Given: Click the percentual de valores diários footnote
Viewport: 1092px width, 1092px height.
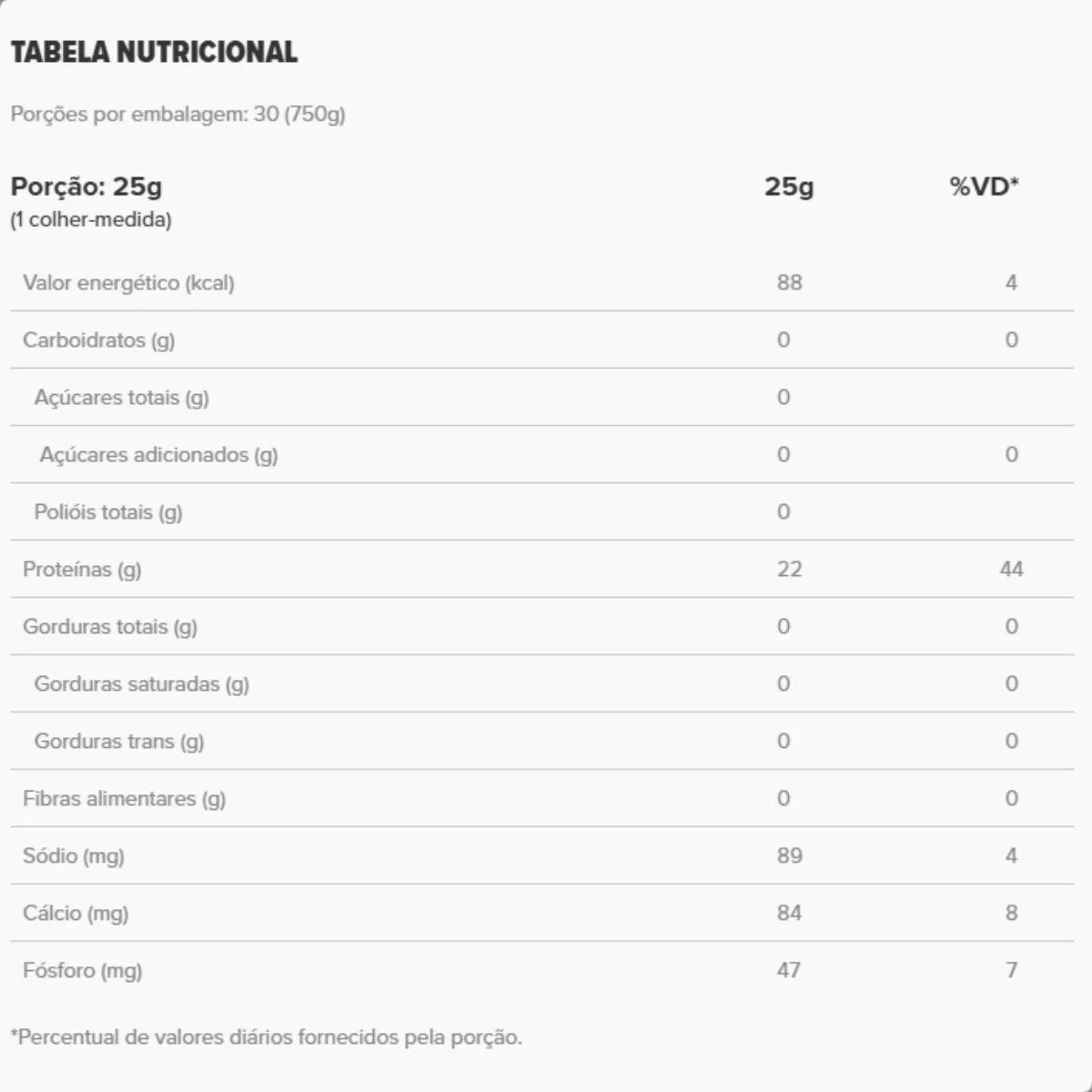Looking at the screenshot, I should pyautogui.click(x=266, y=1037).
